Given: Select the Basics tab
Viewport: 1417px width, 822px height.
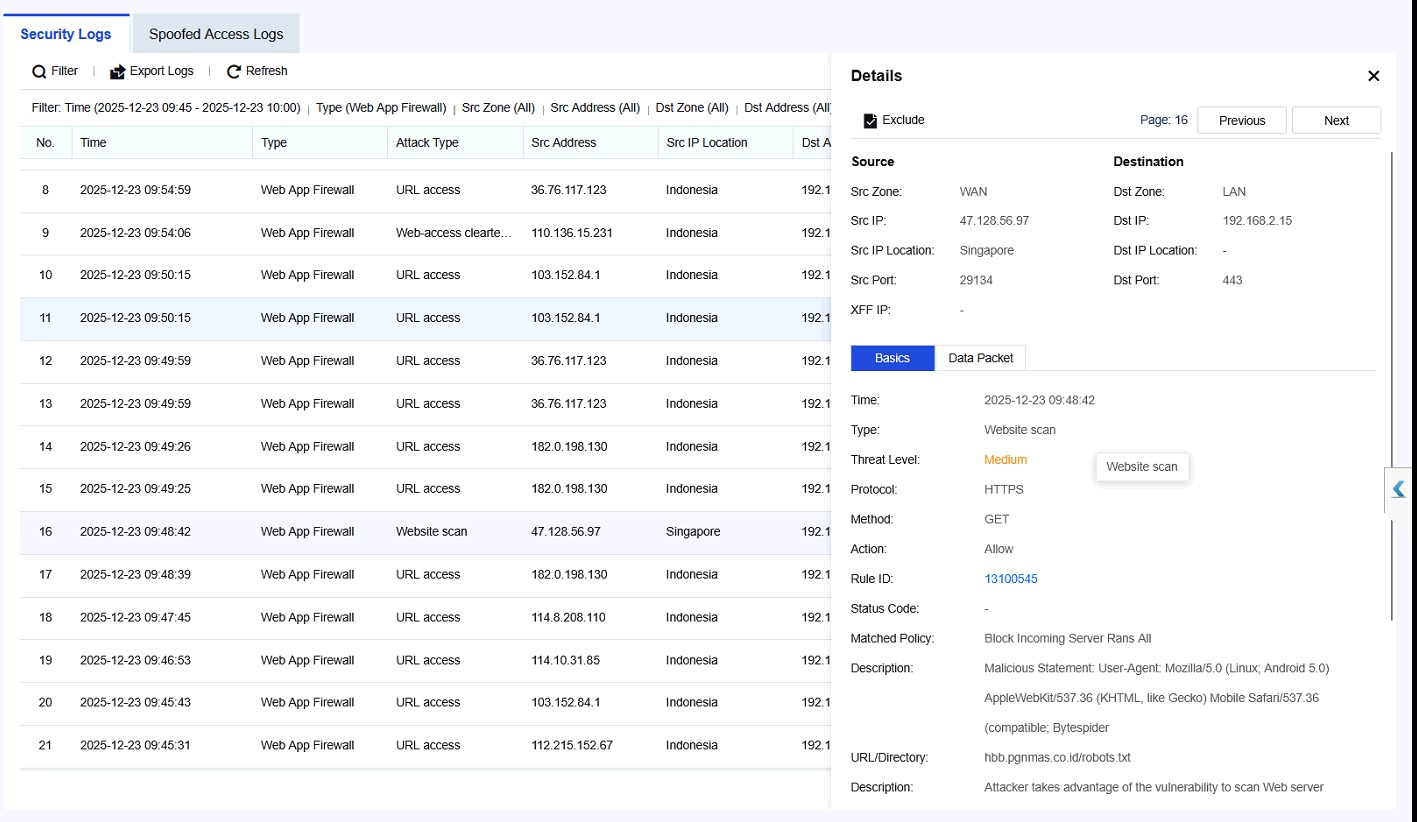Looking at the screenshot, I should pyautogui.click(x=892, y=358).
